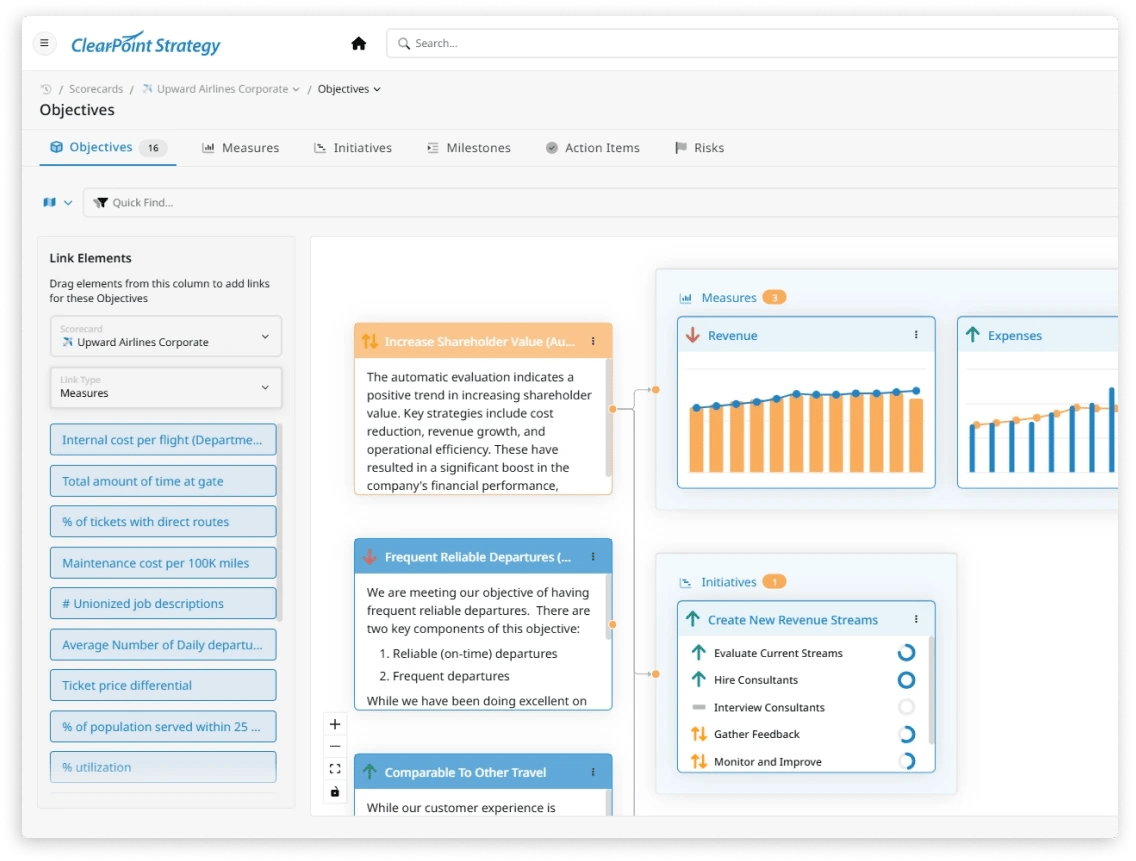The image size is (1136, 861).
Task: Open the Scorecard dropdown in Link Elements
Action: 166,336
